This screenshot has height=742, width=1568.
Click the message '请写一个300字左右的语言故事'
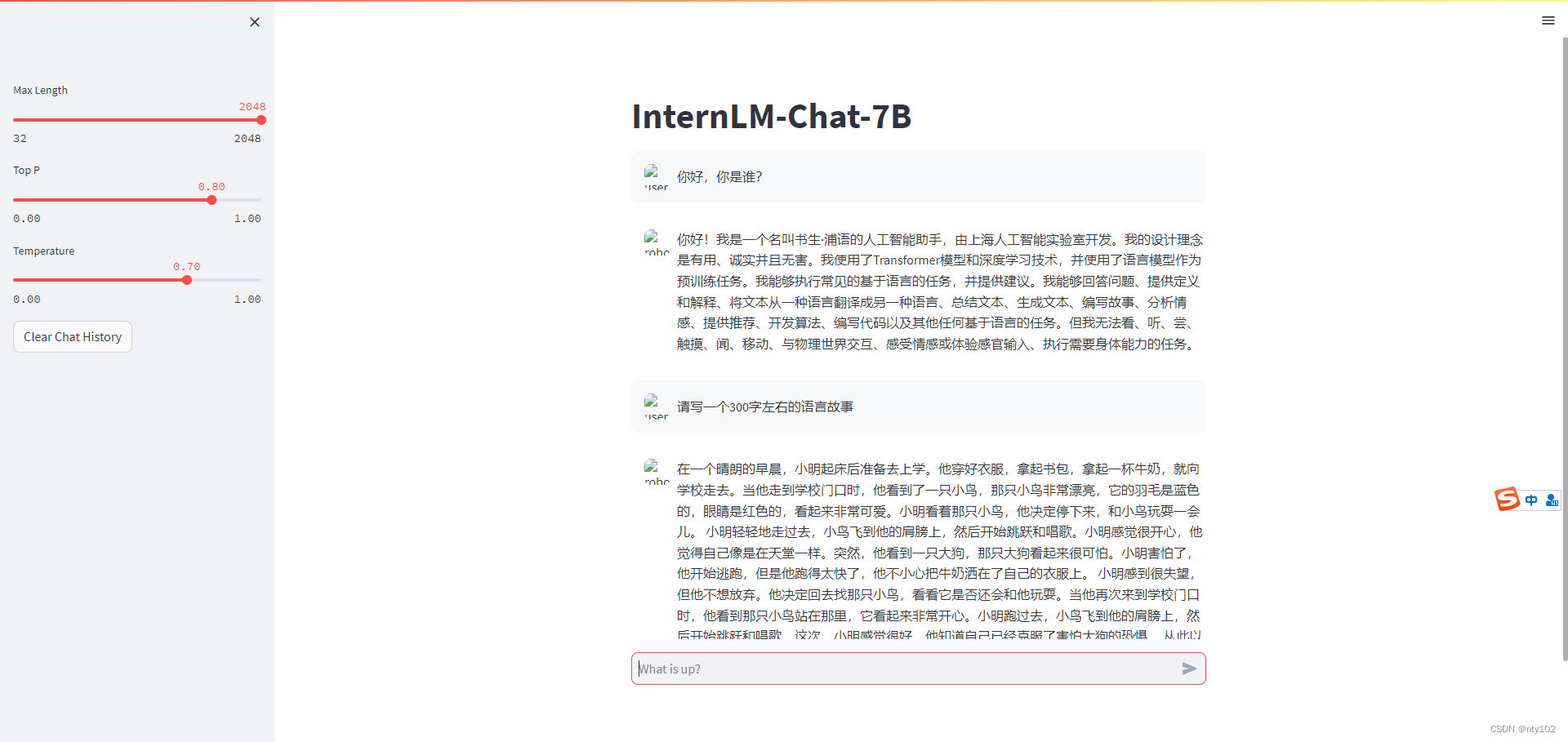765,407
